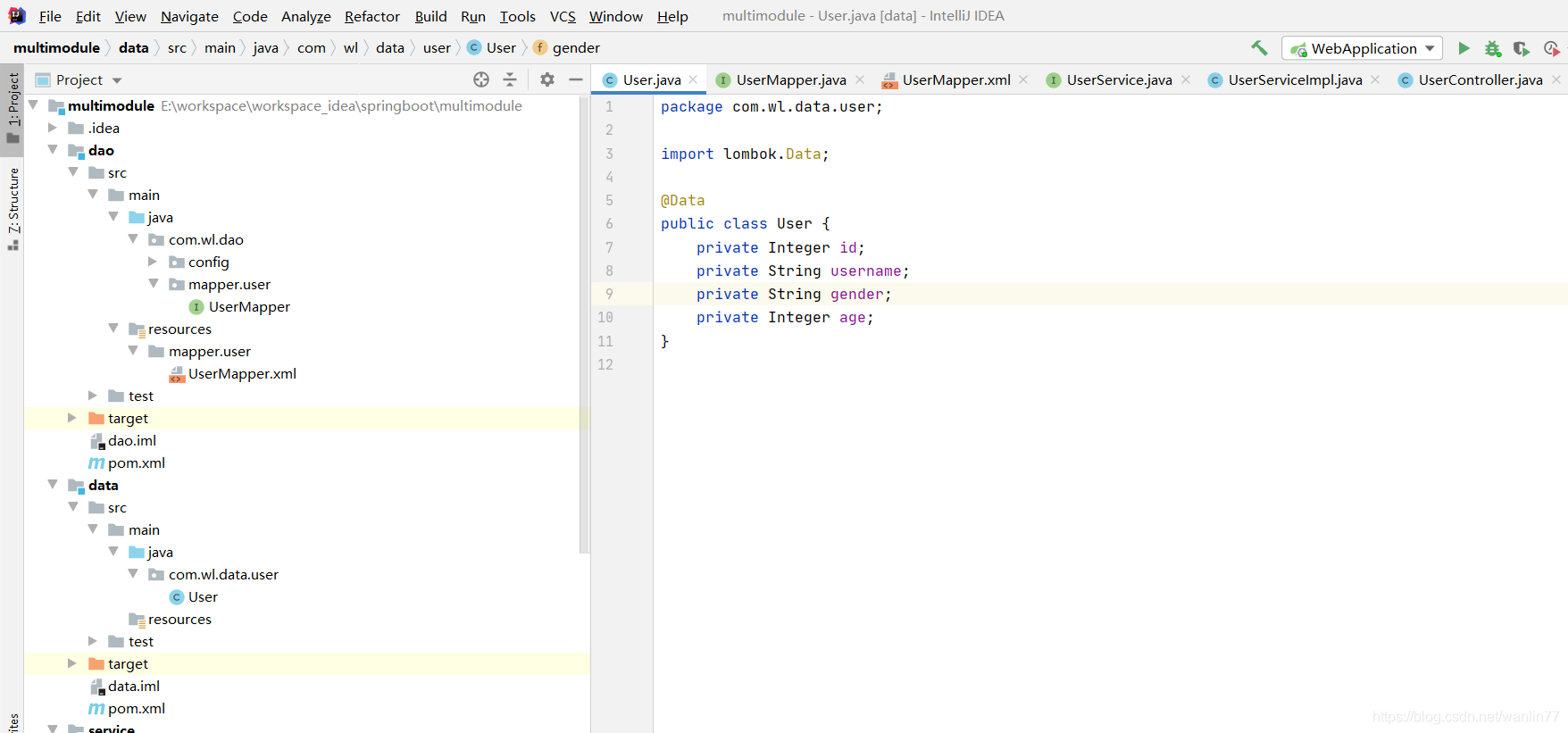The image size is (1568, 733).
Task: Collapse the multimodule root node
Action: [33, 105]
